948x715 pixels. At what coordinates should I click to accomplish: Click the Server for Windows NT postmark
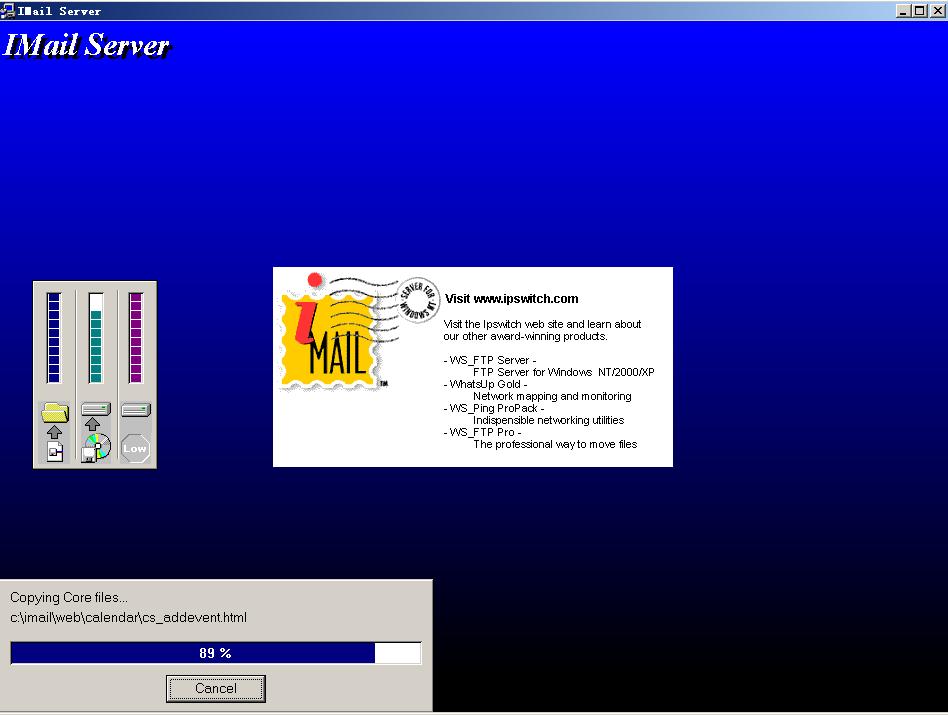click(x=418, y=298)
